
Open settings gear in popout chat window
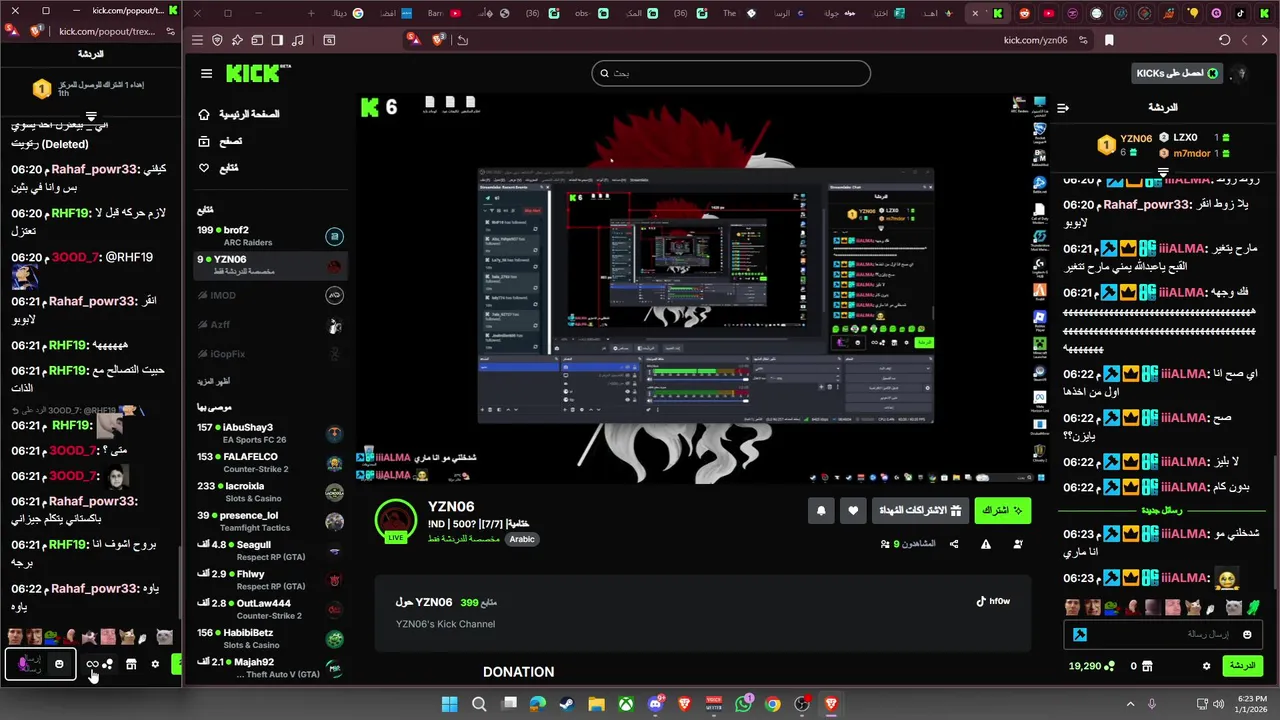click(x=155, y=664)
